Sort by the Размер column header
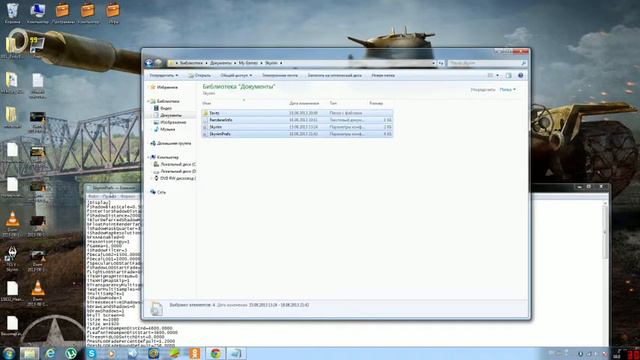The height and width of the screenshot is (360, 640). point(376,103)
